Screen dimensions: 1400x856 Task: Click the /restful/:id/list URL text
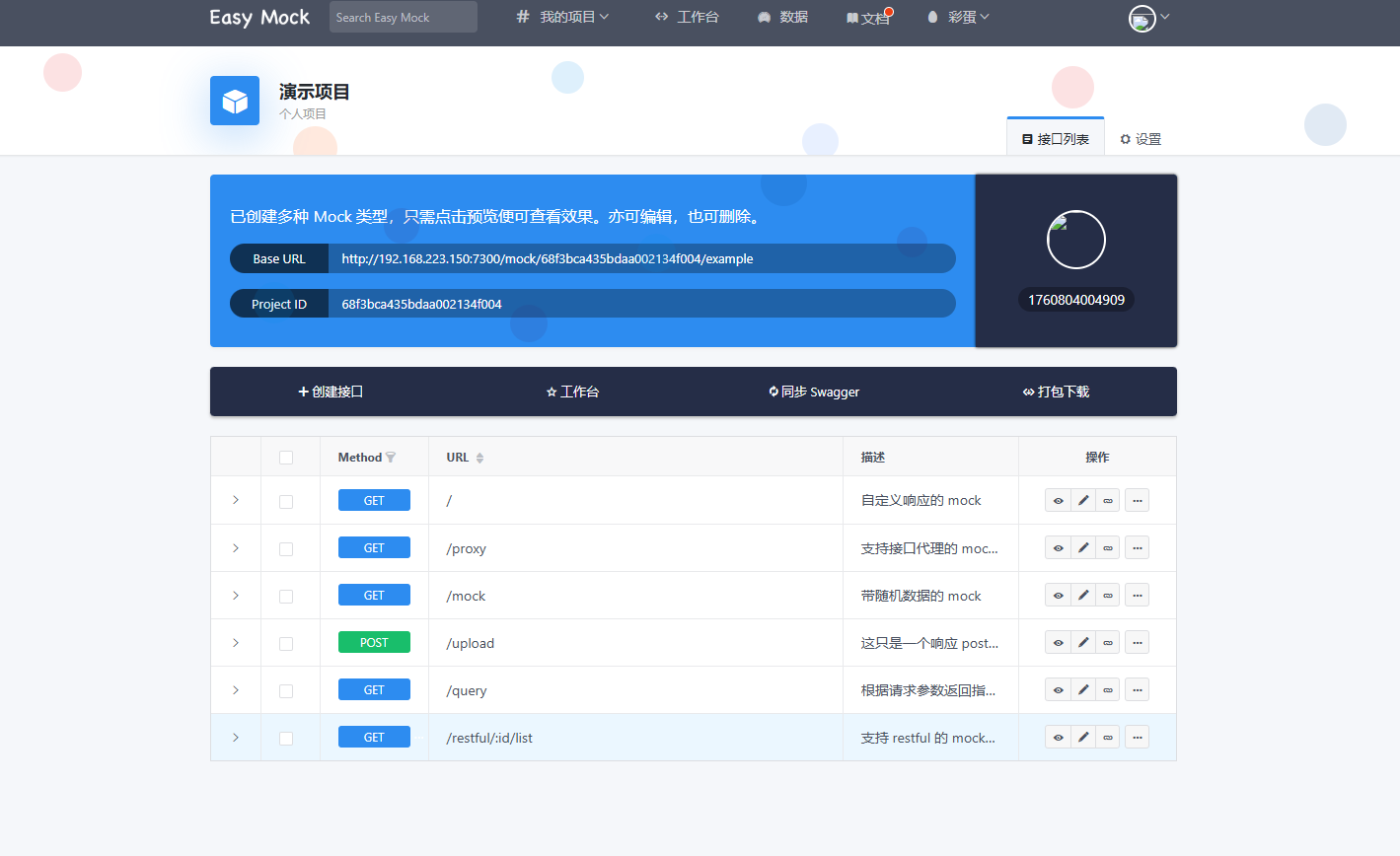point(489,738)
